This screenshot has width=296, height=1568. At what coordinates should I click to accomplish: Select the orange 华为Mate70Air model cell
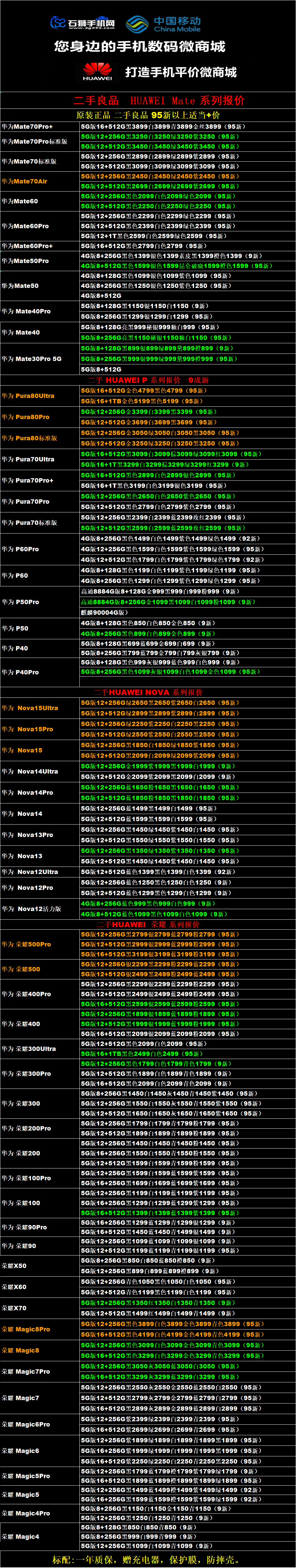tap(40, 181)
